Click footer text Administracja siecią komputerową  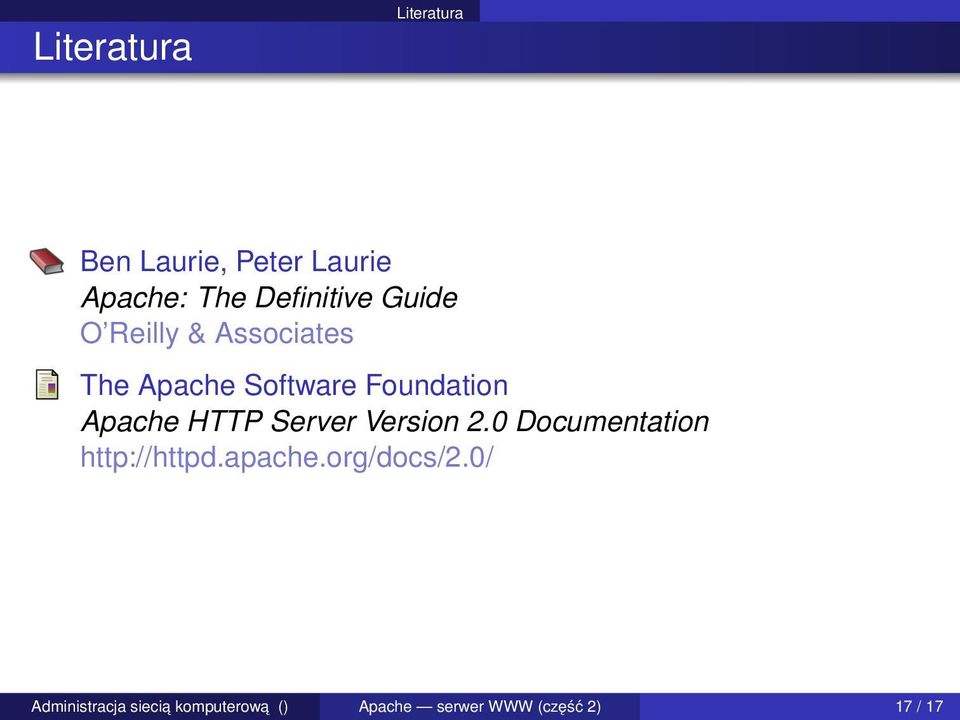pos(150,707)
